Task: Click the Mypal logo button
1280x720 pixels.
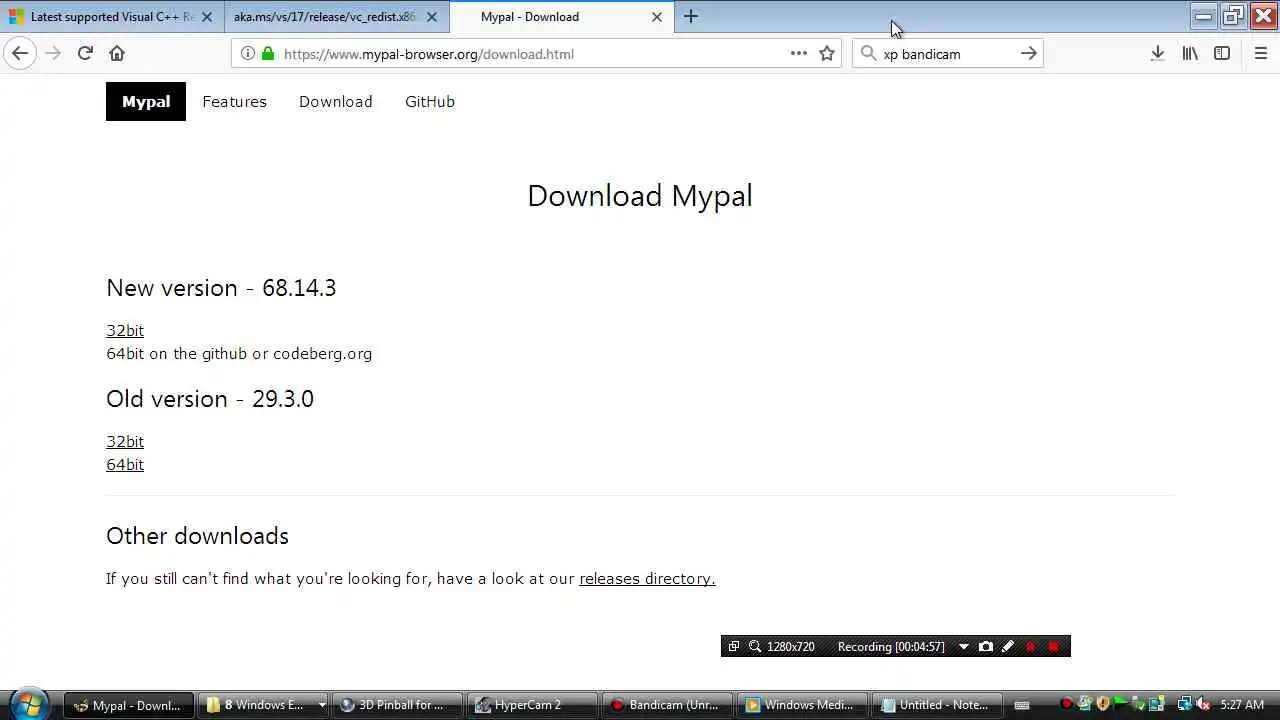Action: click(146, 101)
